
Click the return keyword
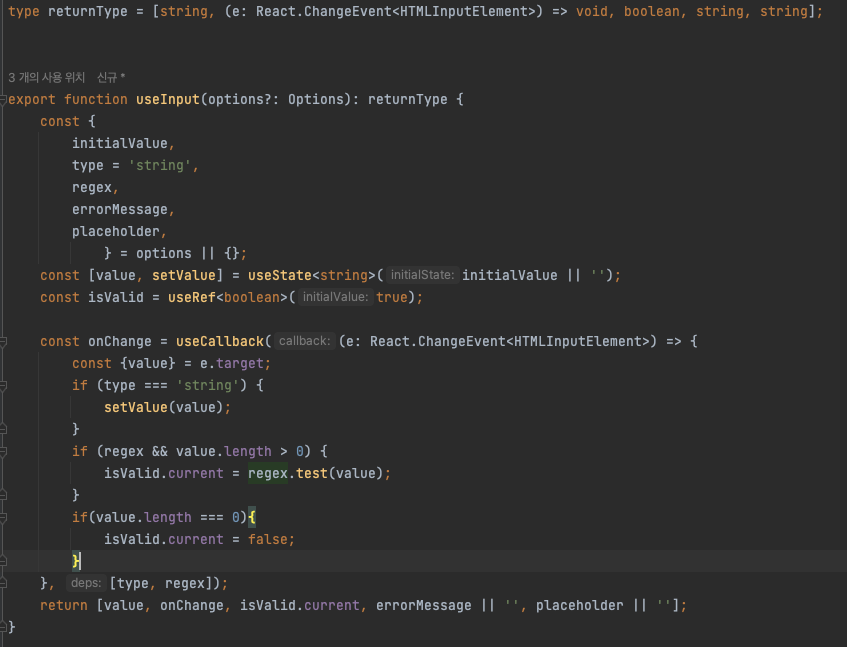click(x=64, y=605)
